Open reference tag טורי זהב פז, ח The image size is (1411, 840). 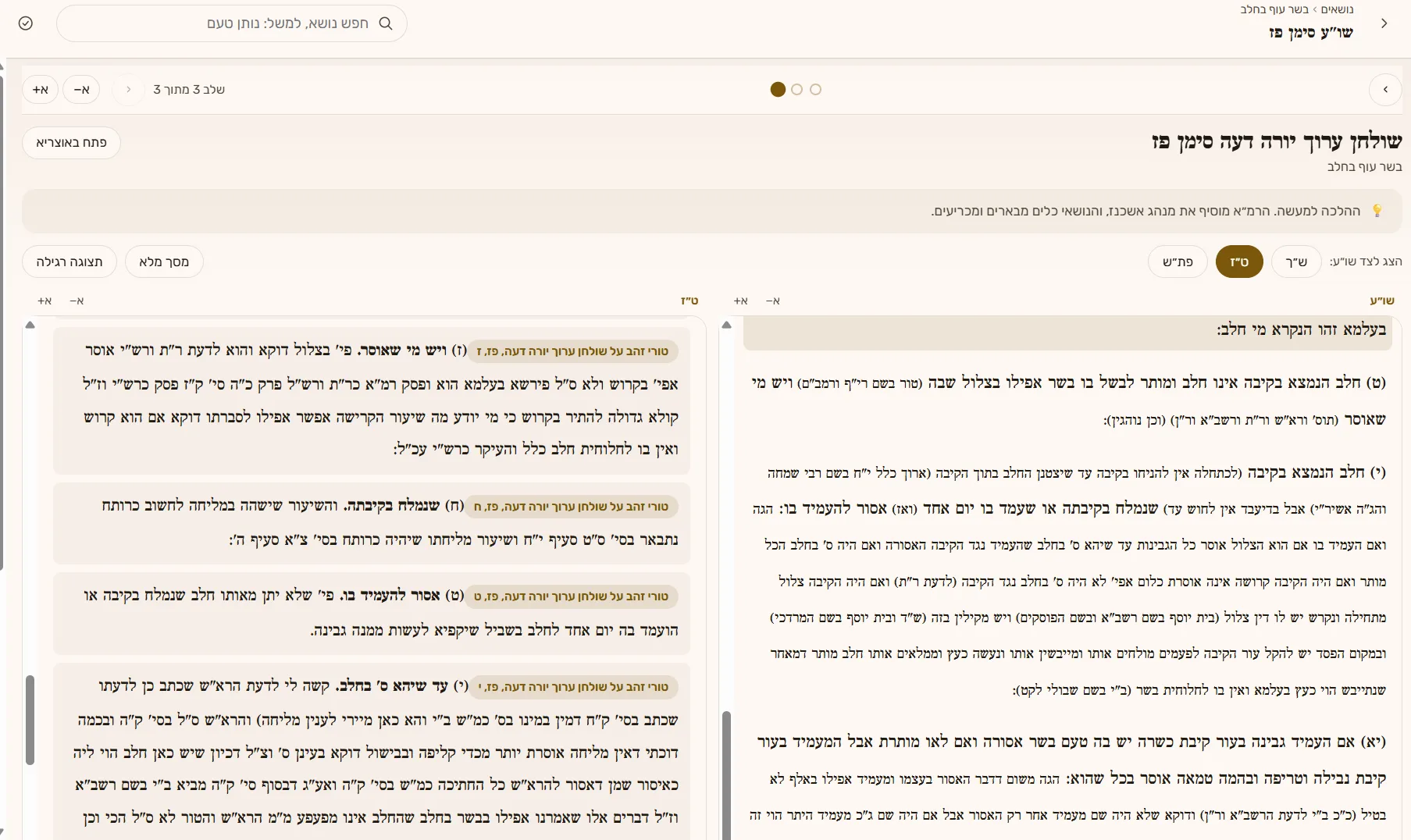pos(571,507)
